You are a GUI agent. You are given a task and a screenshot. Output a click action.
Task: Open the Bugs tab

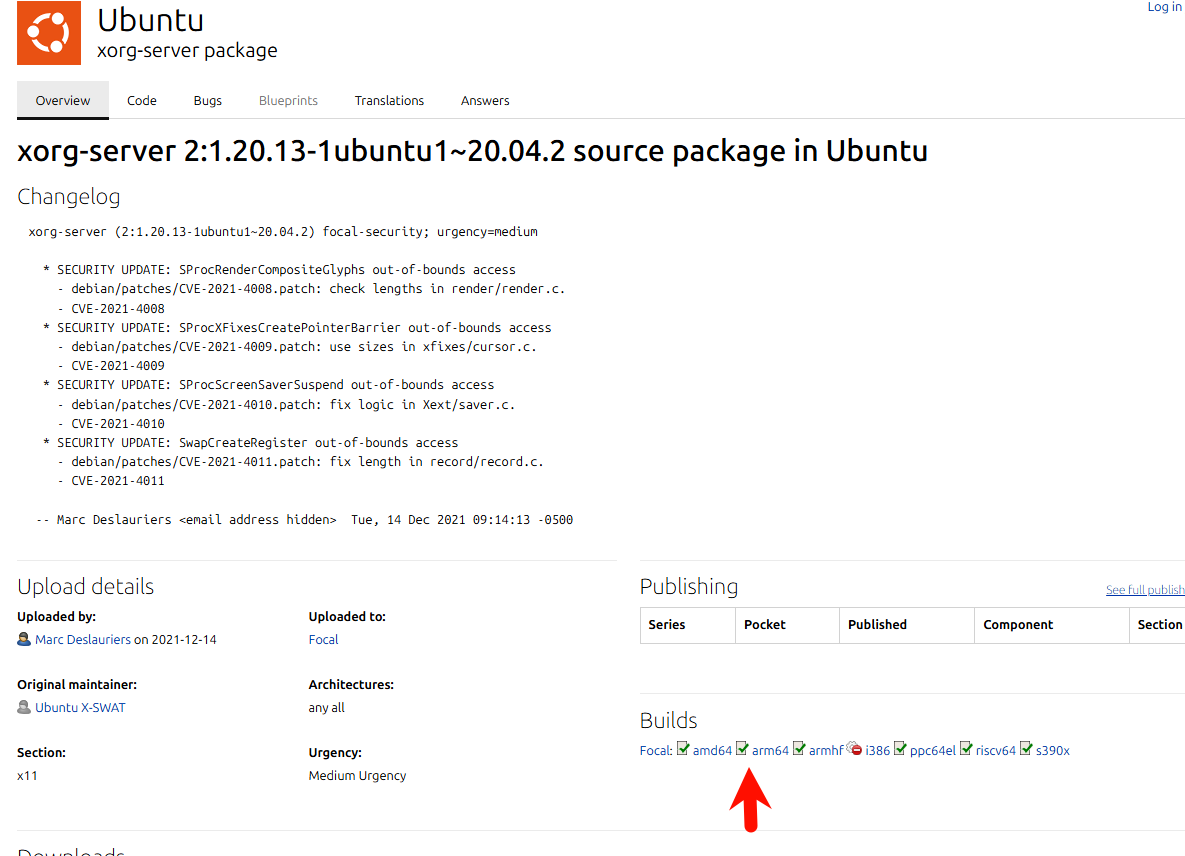pos(207,100)
